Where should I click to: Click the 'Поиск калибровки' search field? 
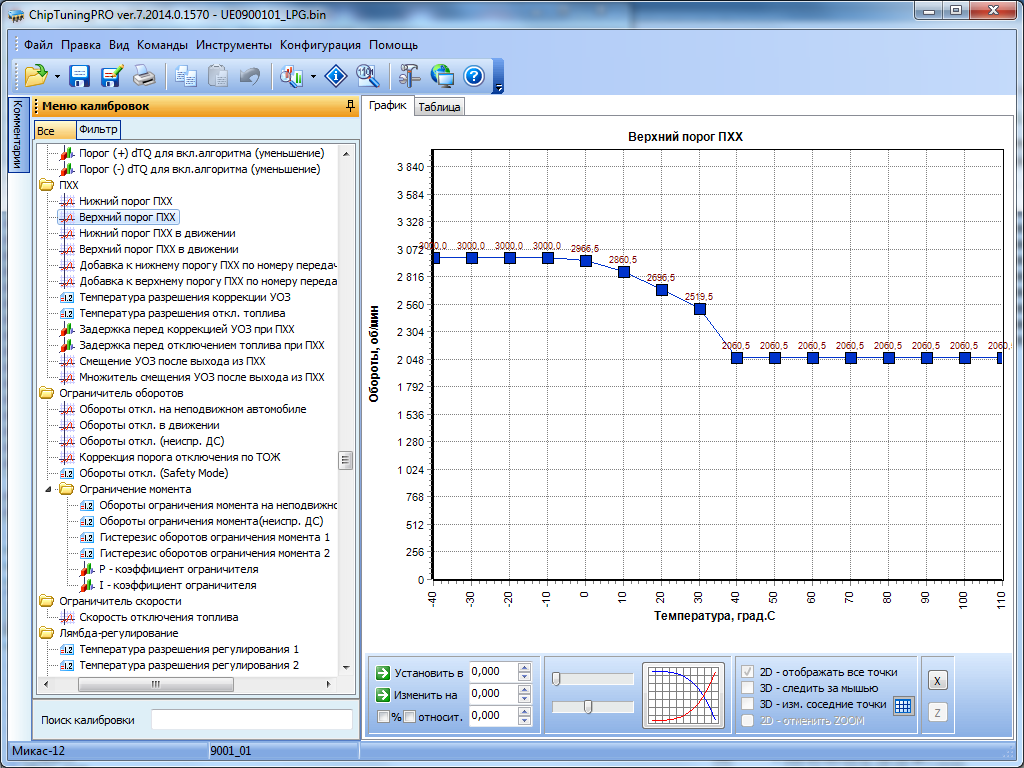251,720
